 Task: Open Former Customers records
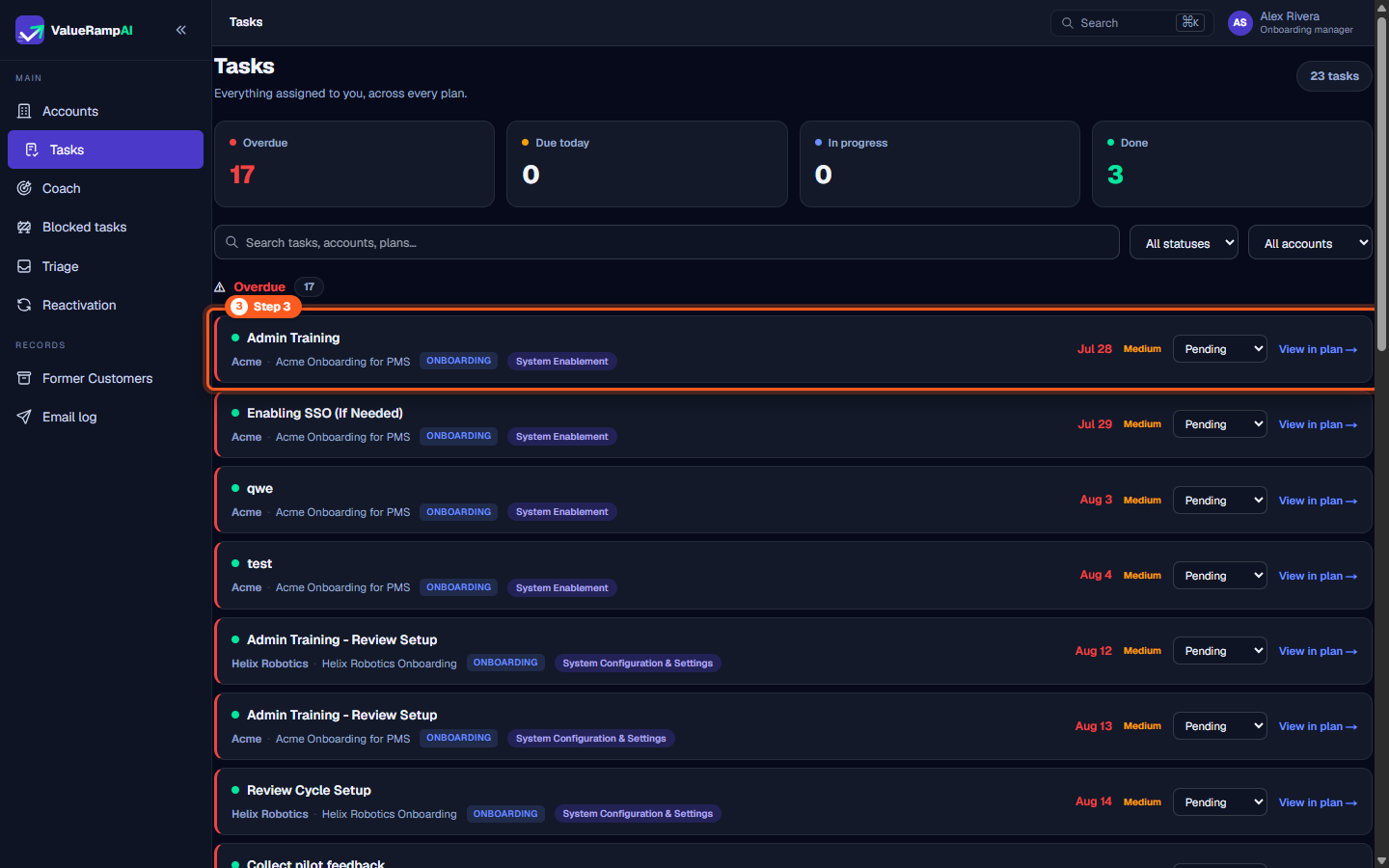pos(105,378)
